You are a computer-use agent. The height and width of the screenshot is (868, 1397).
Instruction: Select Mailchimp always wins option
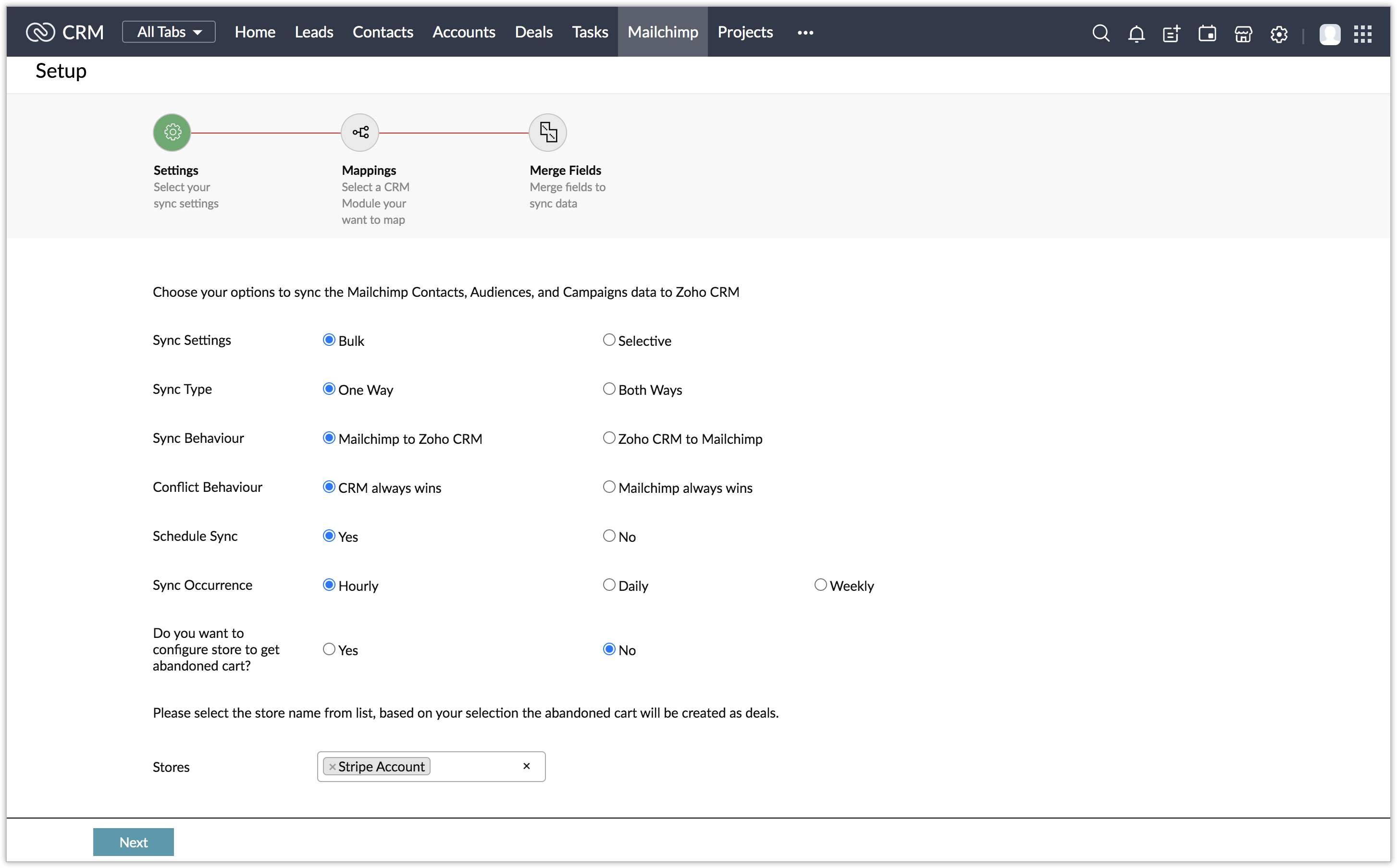pyautogui.click(x=609, y=487)
